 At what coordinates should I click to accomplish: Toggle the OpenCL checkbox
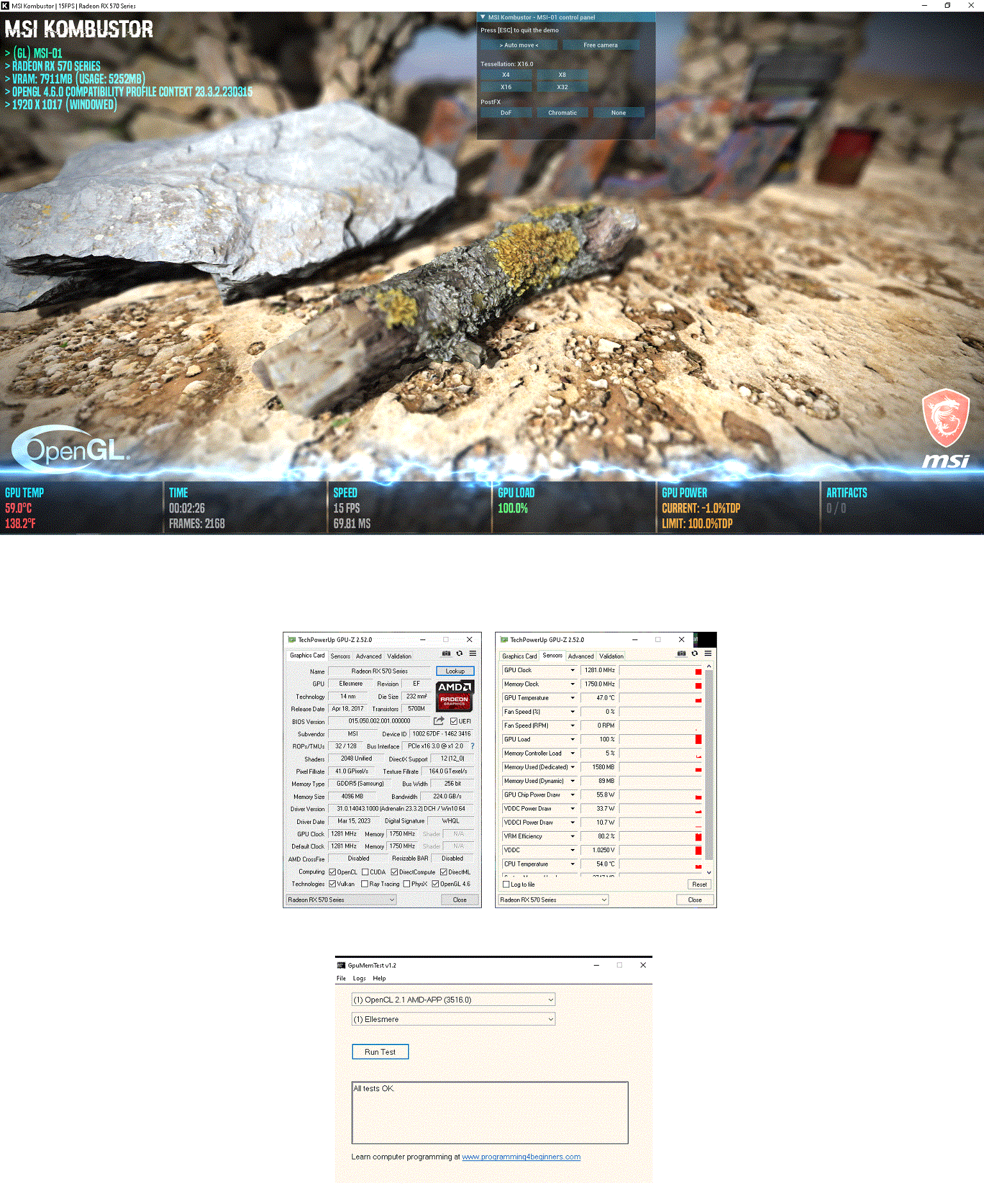tap(332, 872)
